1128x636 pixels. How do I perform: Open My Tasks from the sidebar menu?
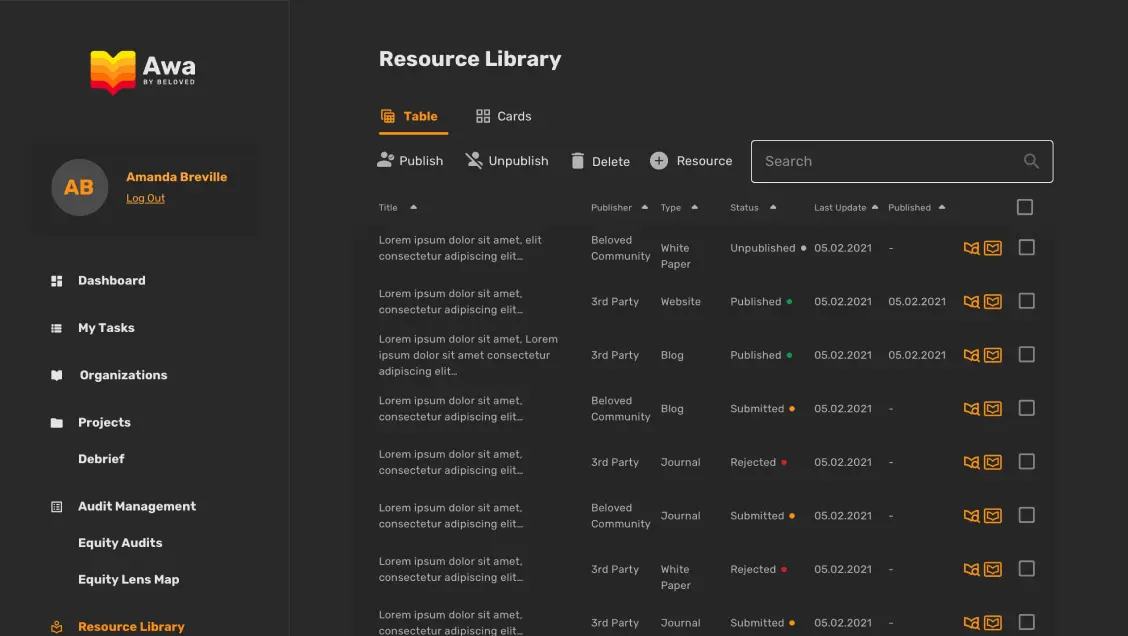(108, 328)
